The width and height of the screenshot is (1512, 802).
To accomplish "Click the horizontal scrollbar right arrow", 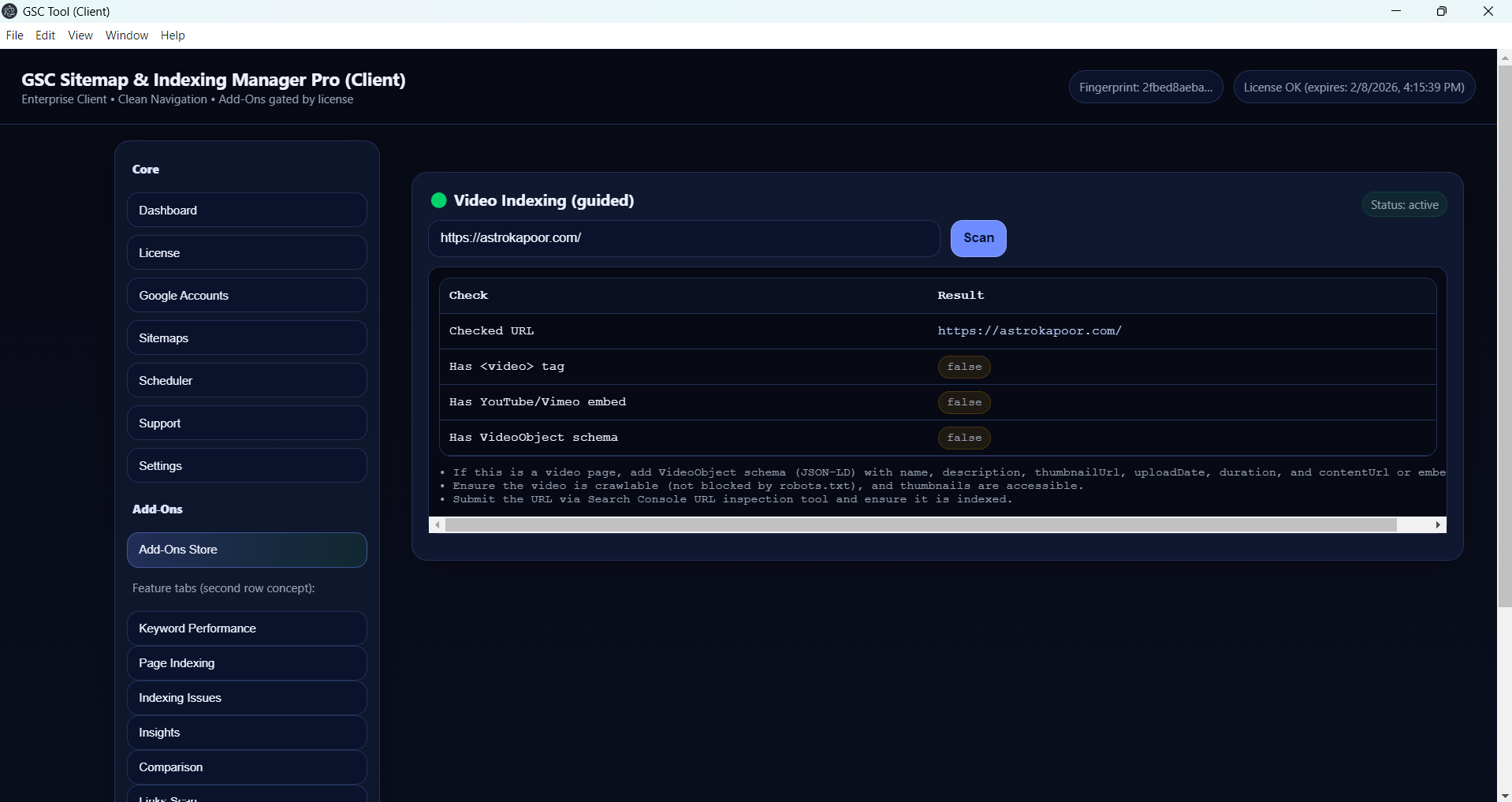I will pyautogui.click(x=1438, y=525).
